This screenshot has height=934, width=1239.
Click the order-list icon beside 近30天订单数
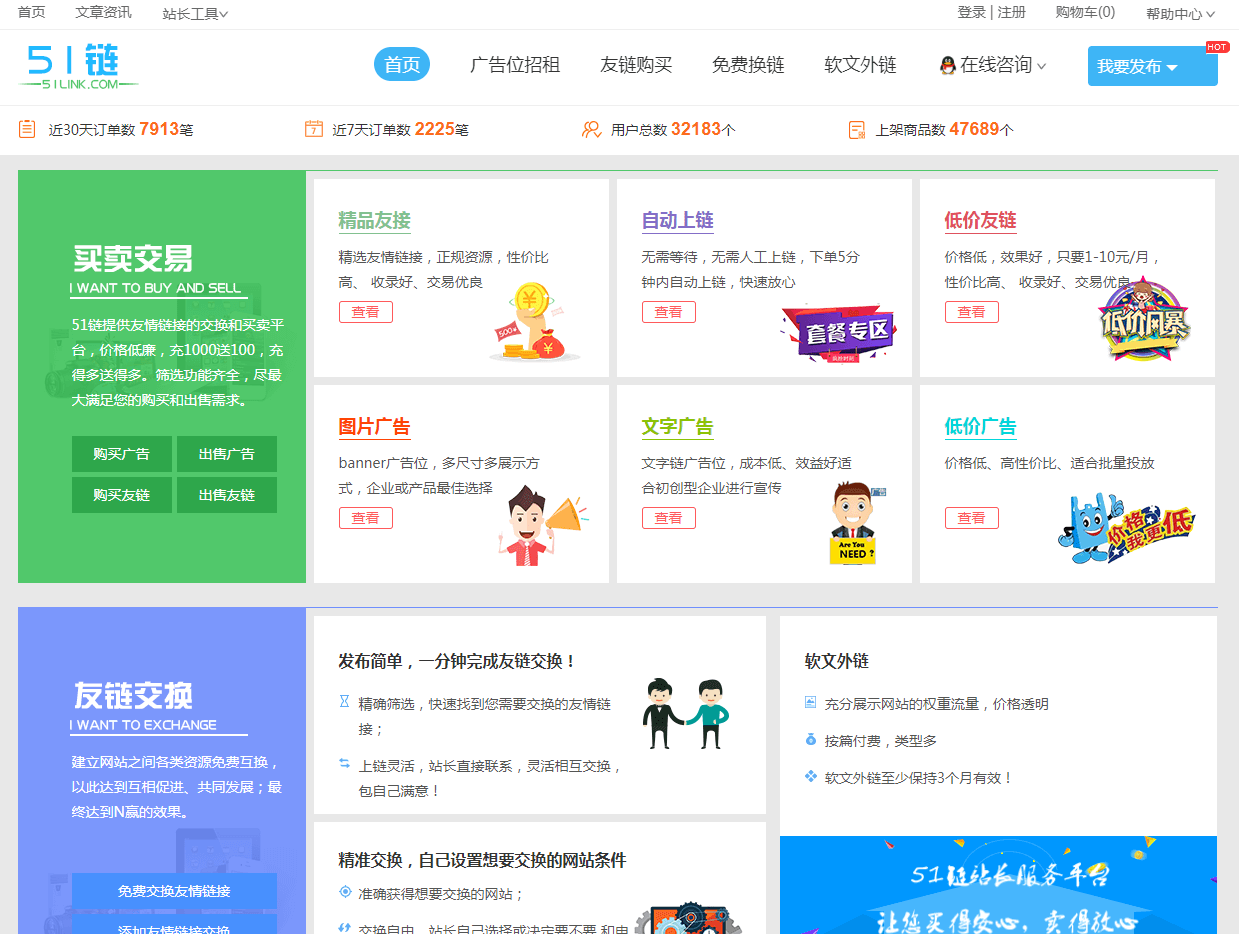click(26, 129)
